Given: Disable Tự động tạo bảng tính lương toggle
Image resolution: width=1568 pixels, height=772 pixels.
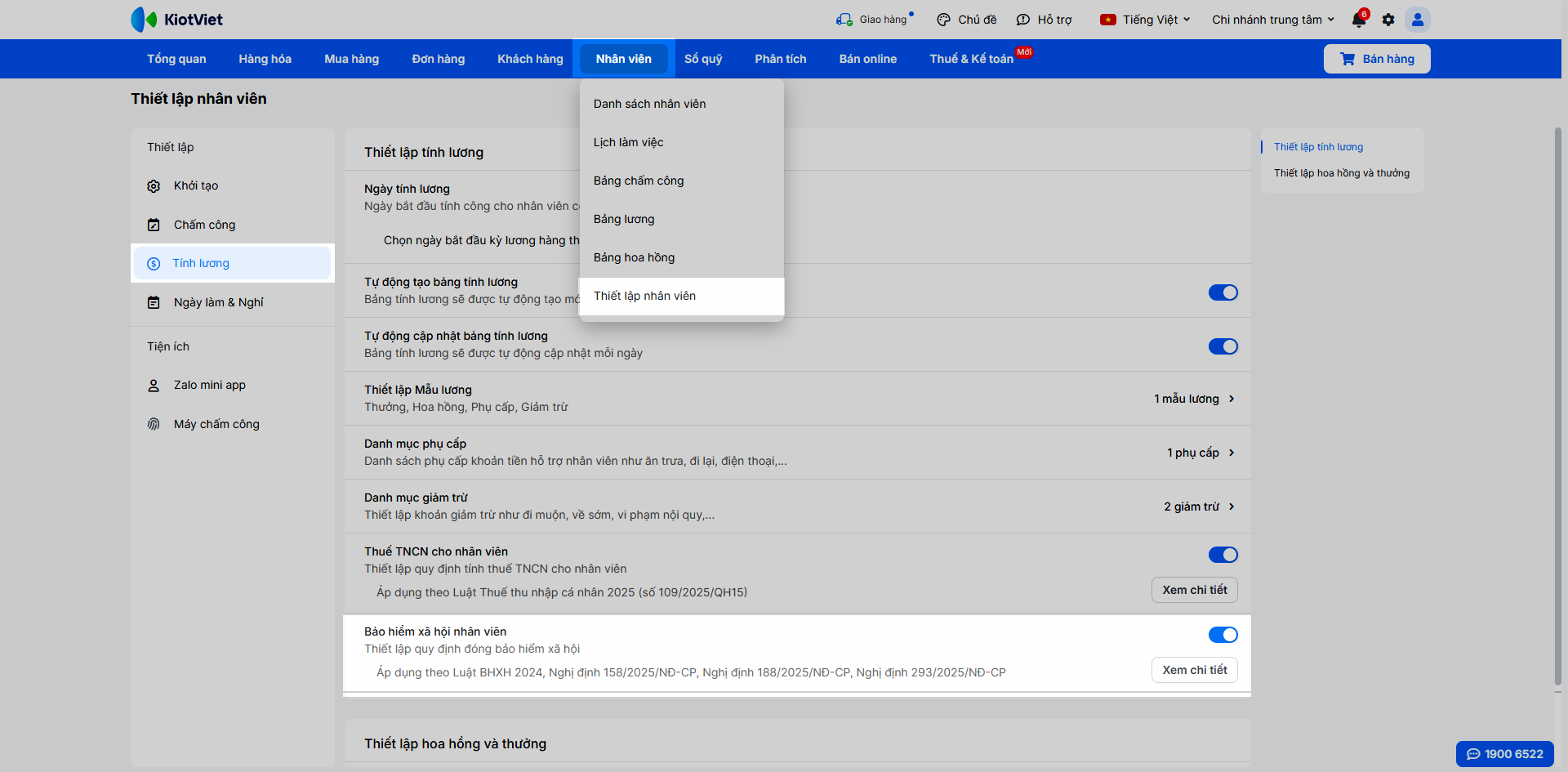Looking at the screenshot, I should 1223,292.
